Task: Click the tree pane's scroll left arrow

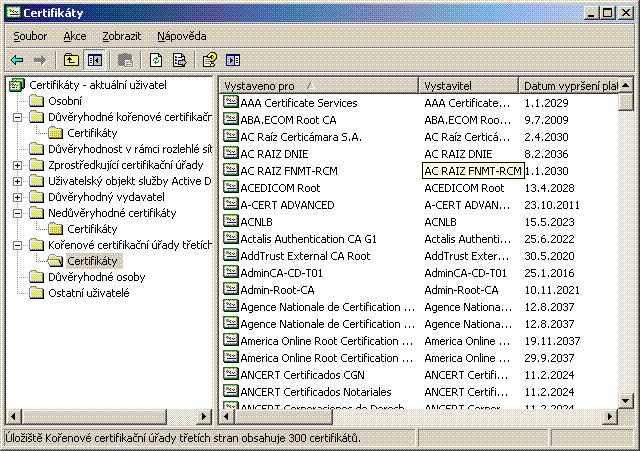Action: pos(13,417)
